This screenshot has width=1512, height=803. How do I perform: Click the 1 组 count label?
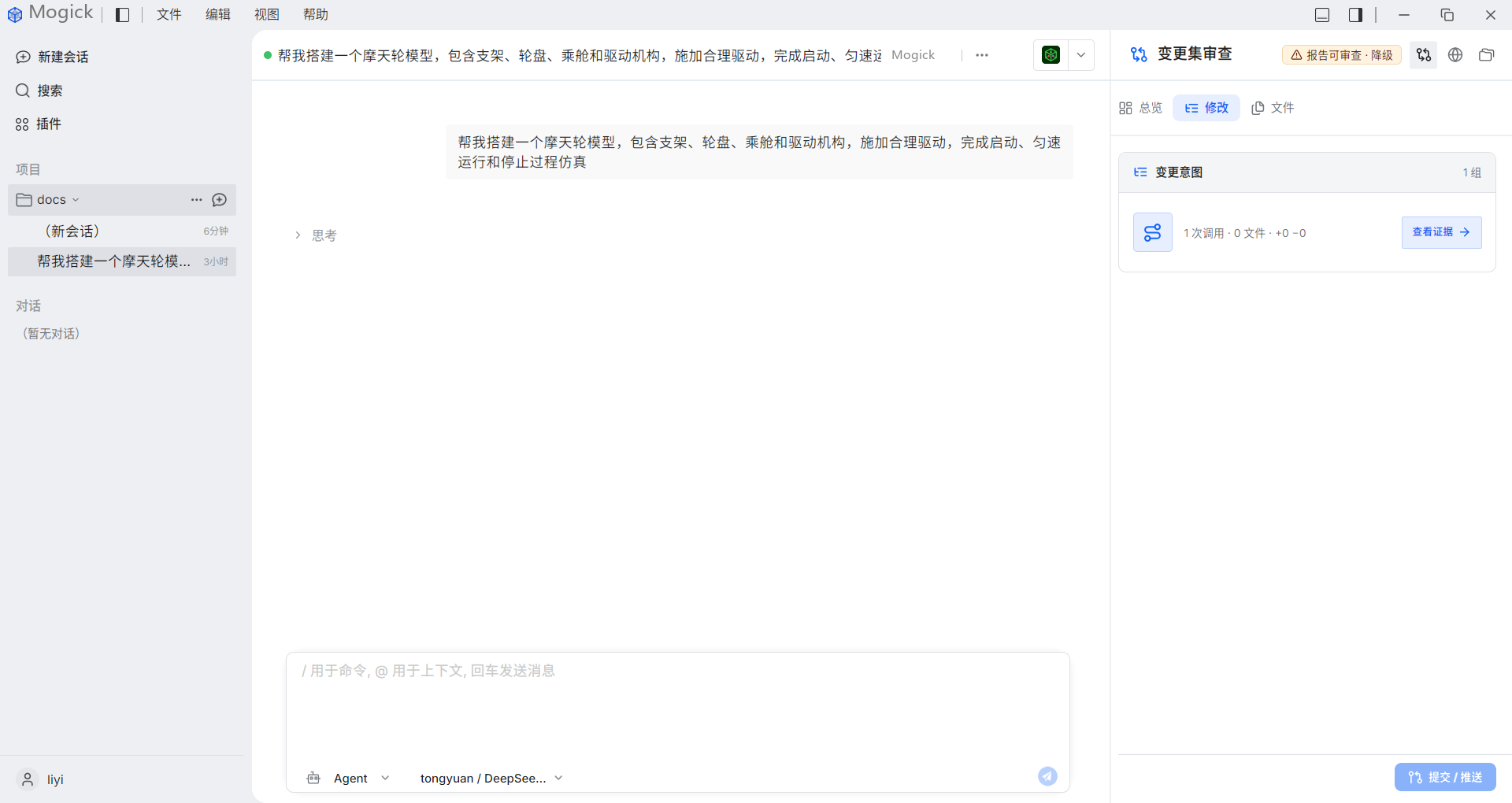tap(1472, 172)
